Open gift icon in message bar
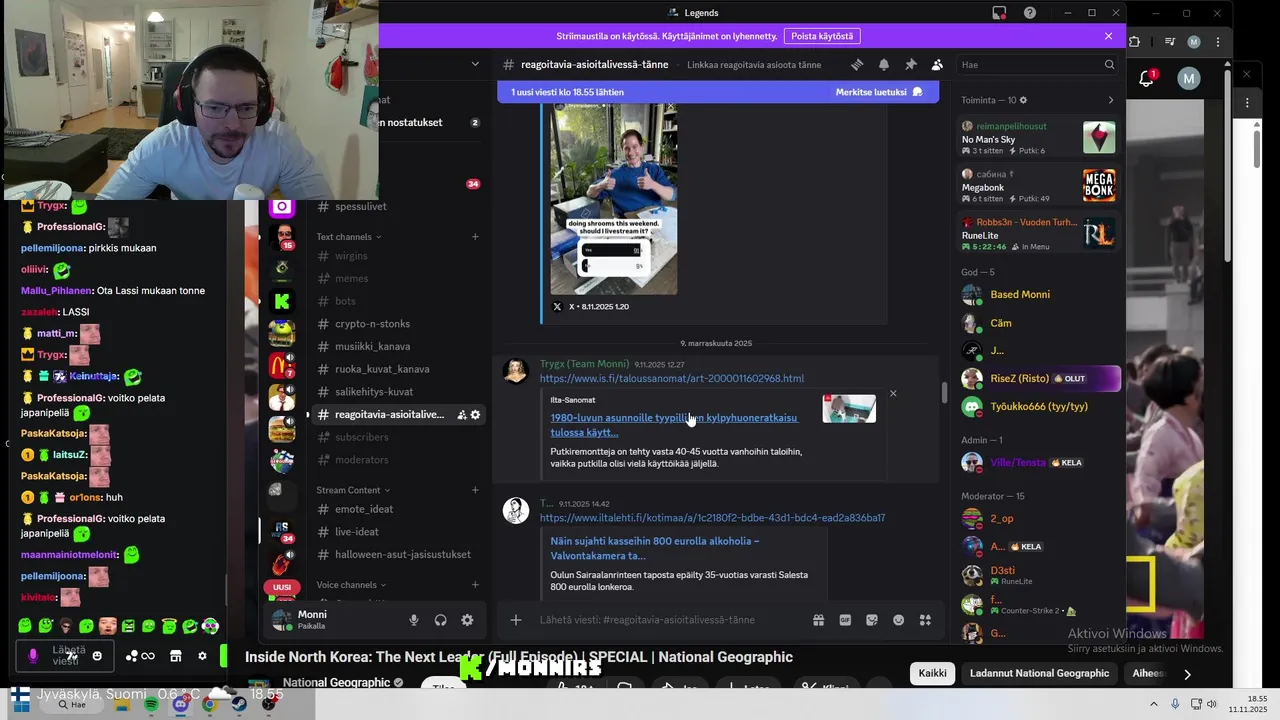Screen dimensions: 1280x720 click(818, 620)
